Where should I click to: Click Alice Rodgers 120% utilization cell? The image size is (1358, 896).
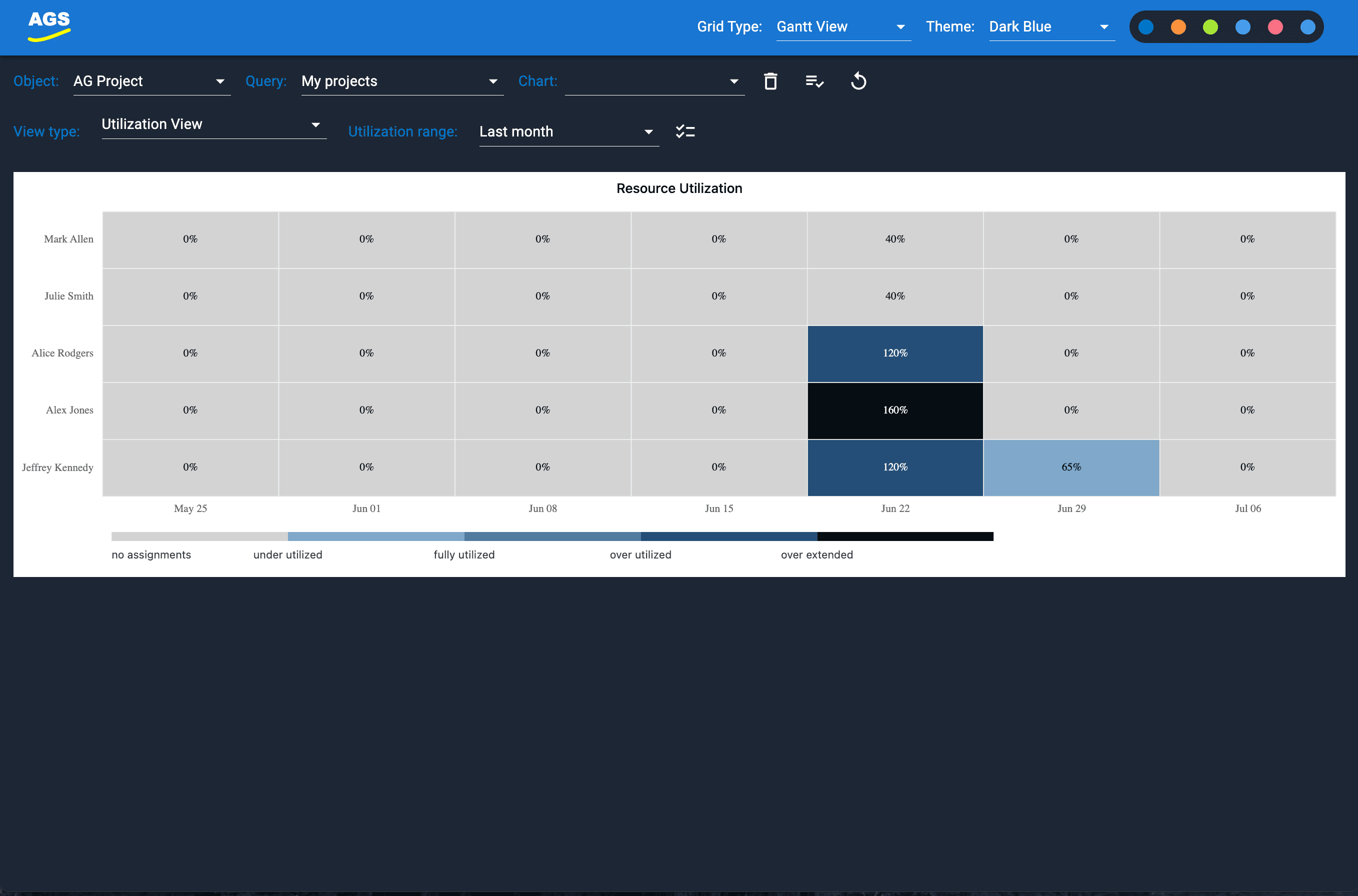894,353
